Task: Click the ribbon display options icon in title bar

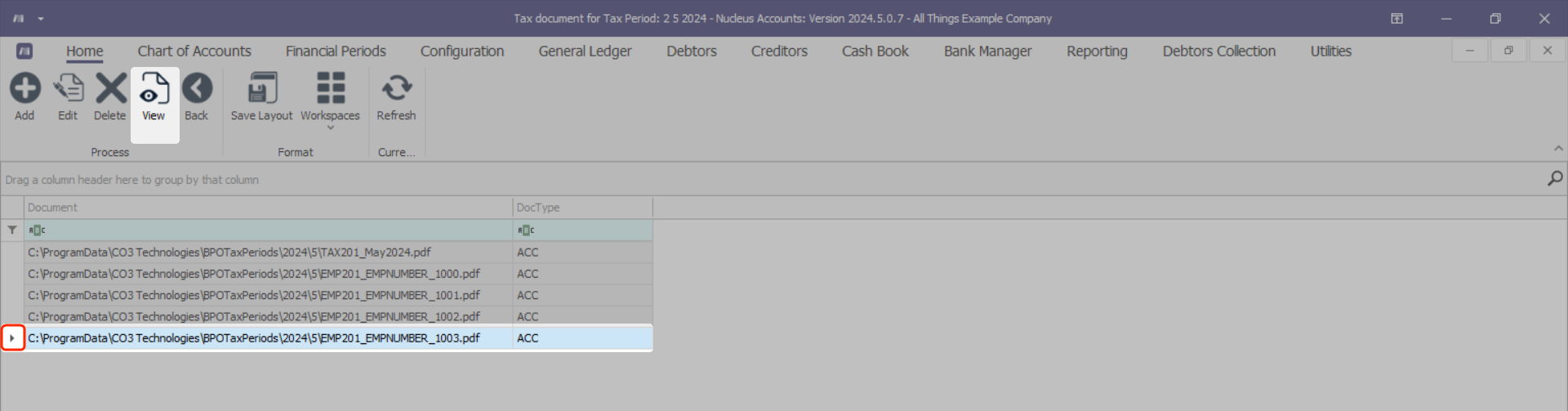Action: click(x=1397, y=18)
